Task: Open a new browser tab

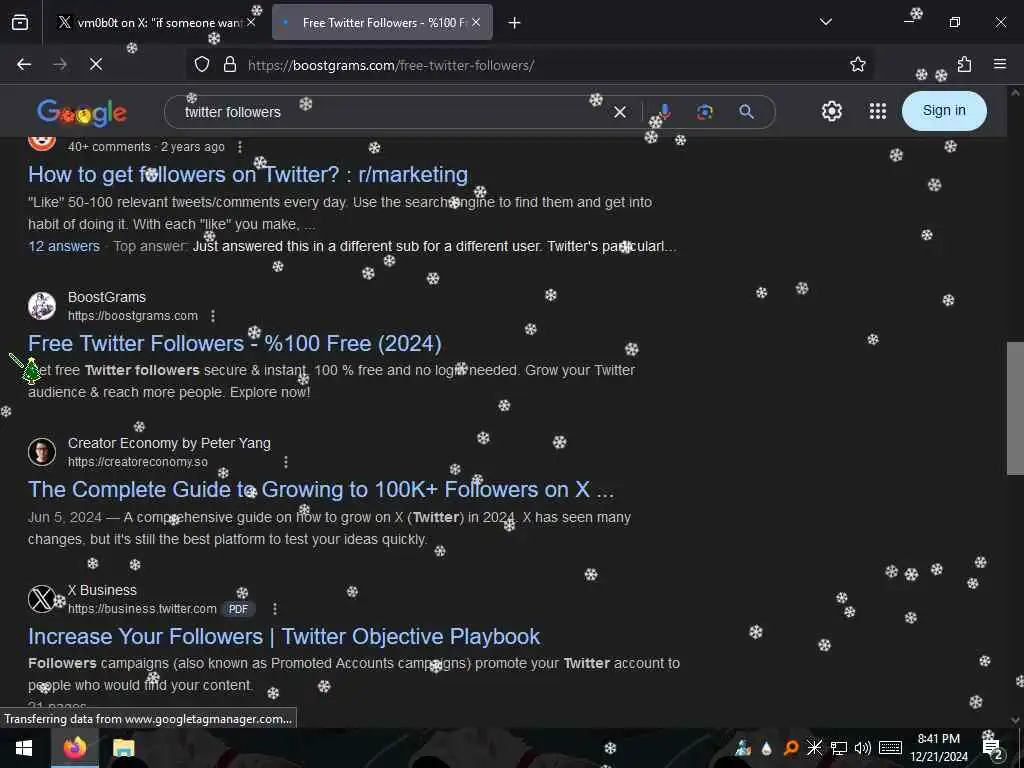Action: 515,23
